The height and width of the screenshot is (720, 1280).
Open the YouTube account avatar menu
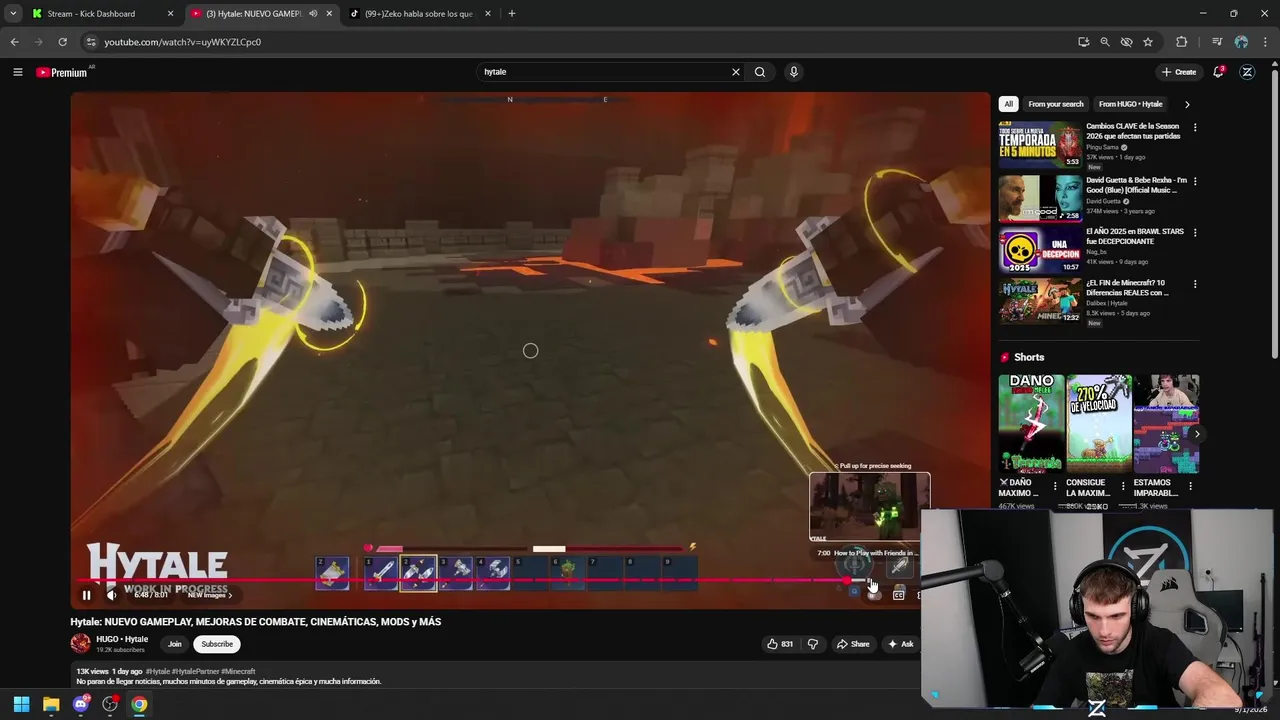point(1247,72)
